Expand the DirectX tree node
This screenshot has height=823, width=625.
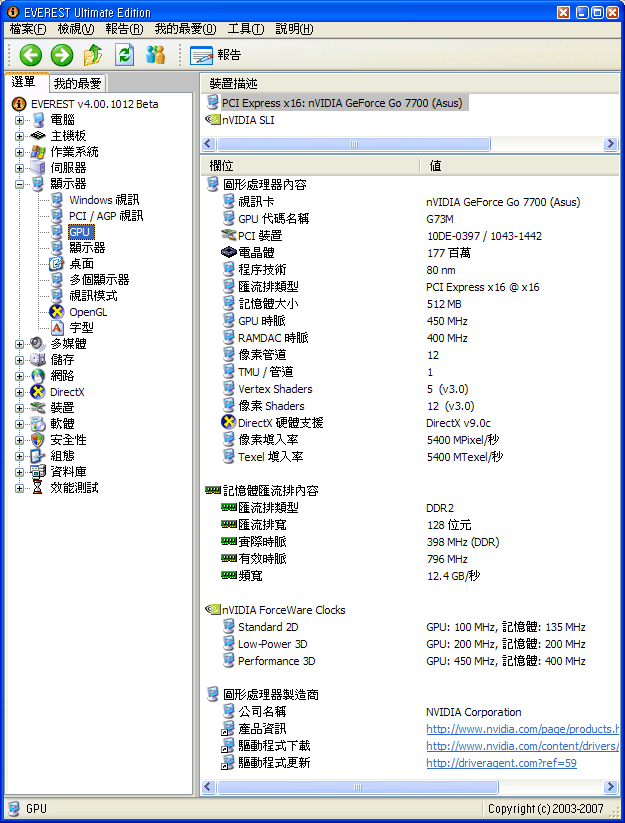click(x=19, y=392)
